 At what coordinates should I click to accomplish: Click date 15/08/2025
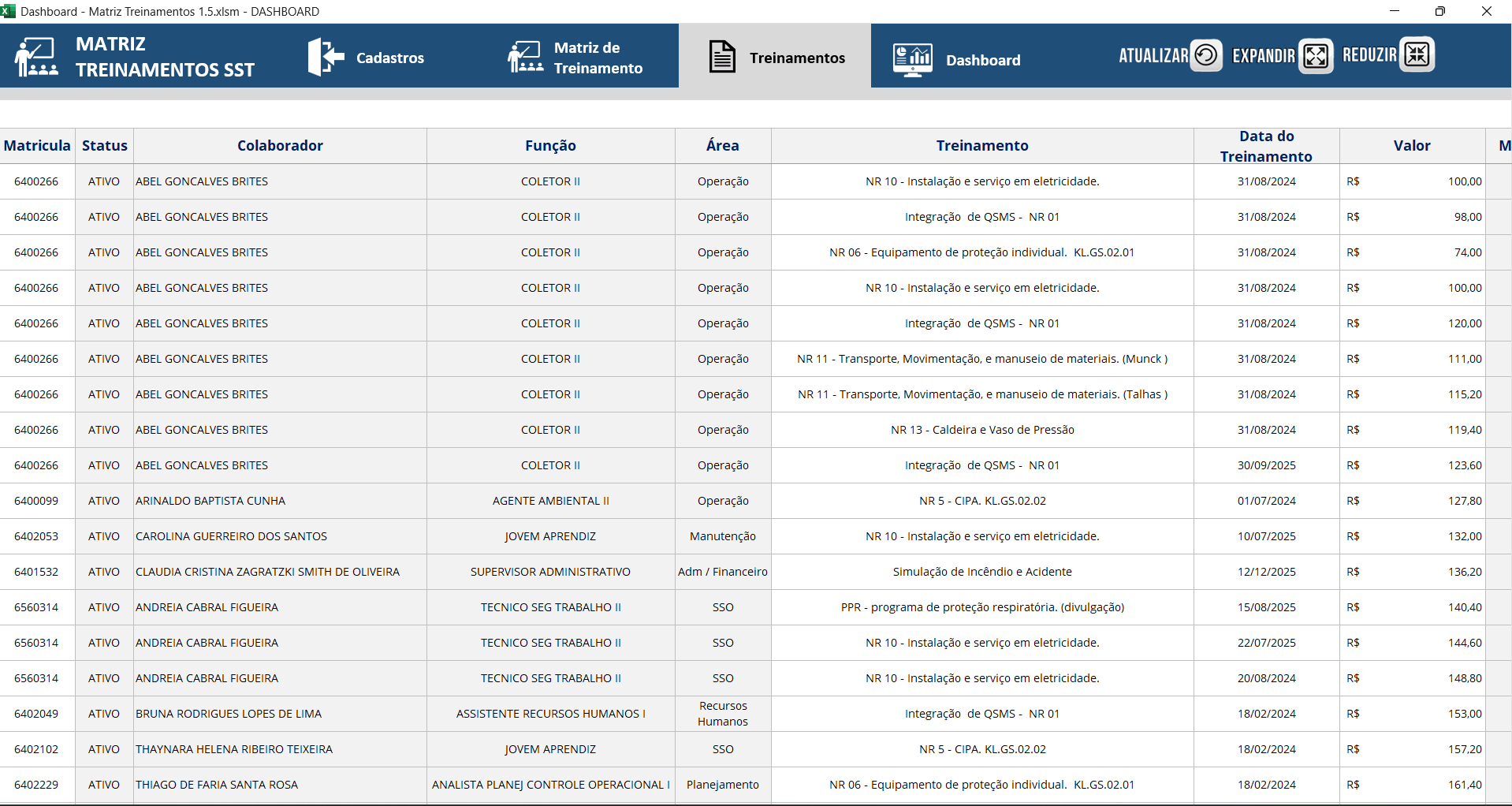pos(1266,607)
